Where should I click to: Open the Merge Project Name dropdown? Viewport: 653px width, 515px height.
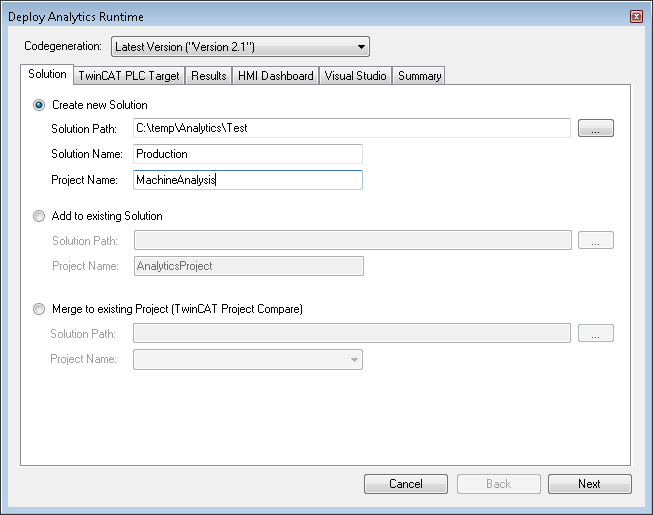pyautogui.click(x=248, y=359)
